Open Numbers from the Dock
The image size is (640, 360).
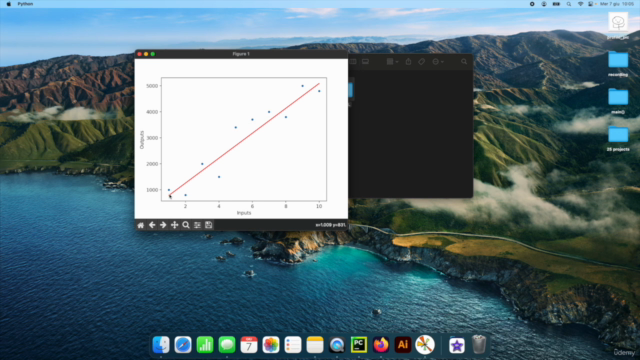pos(205,345)
